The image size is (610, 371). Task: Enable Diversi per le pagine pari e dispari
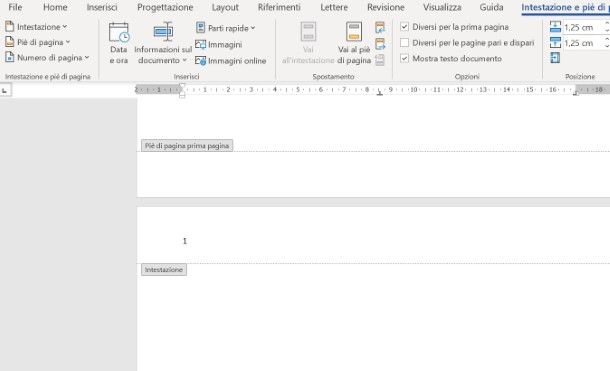(405, 43)
